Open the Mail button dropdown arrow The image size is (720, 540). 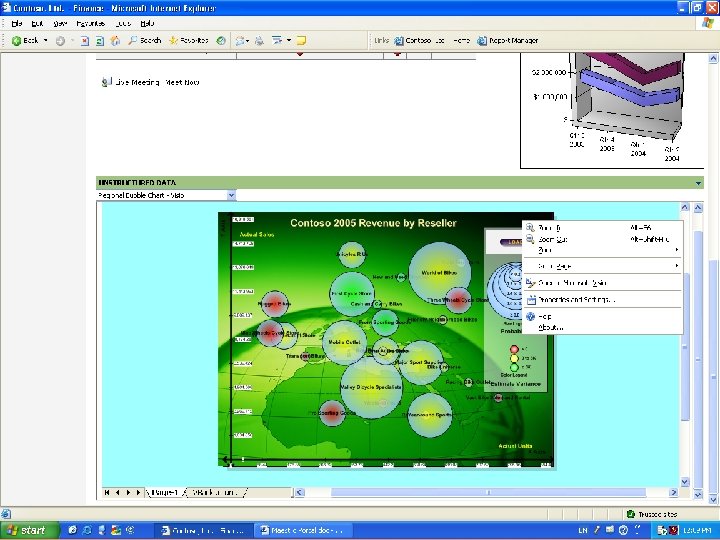tap(248, 41)
